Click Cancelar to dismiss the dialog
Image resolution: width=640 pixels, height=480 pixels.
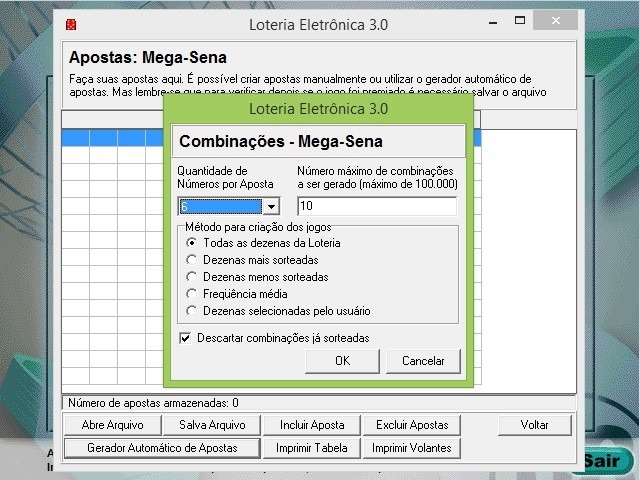coord(423,361)
